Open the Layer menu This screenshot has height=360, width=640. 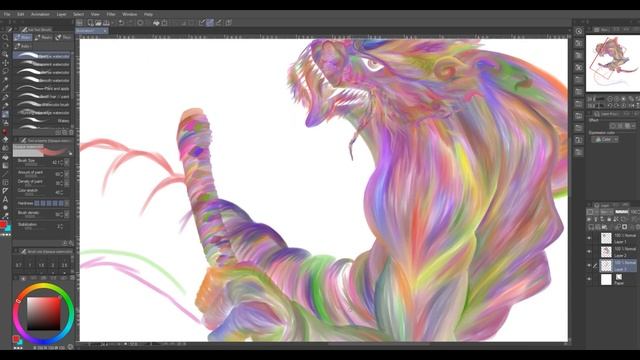tap(62, 14)
